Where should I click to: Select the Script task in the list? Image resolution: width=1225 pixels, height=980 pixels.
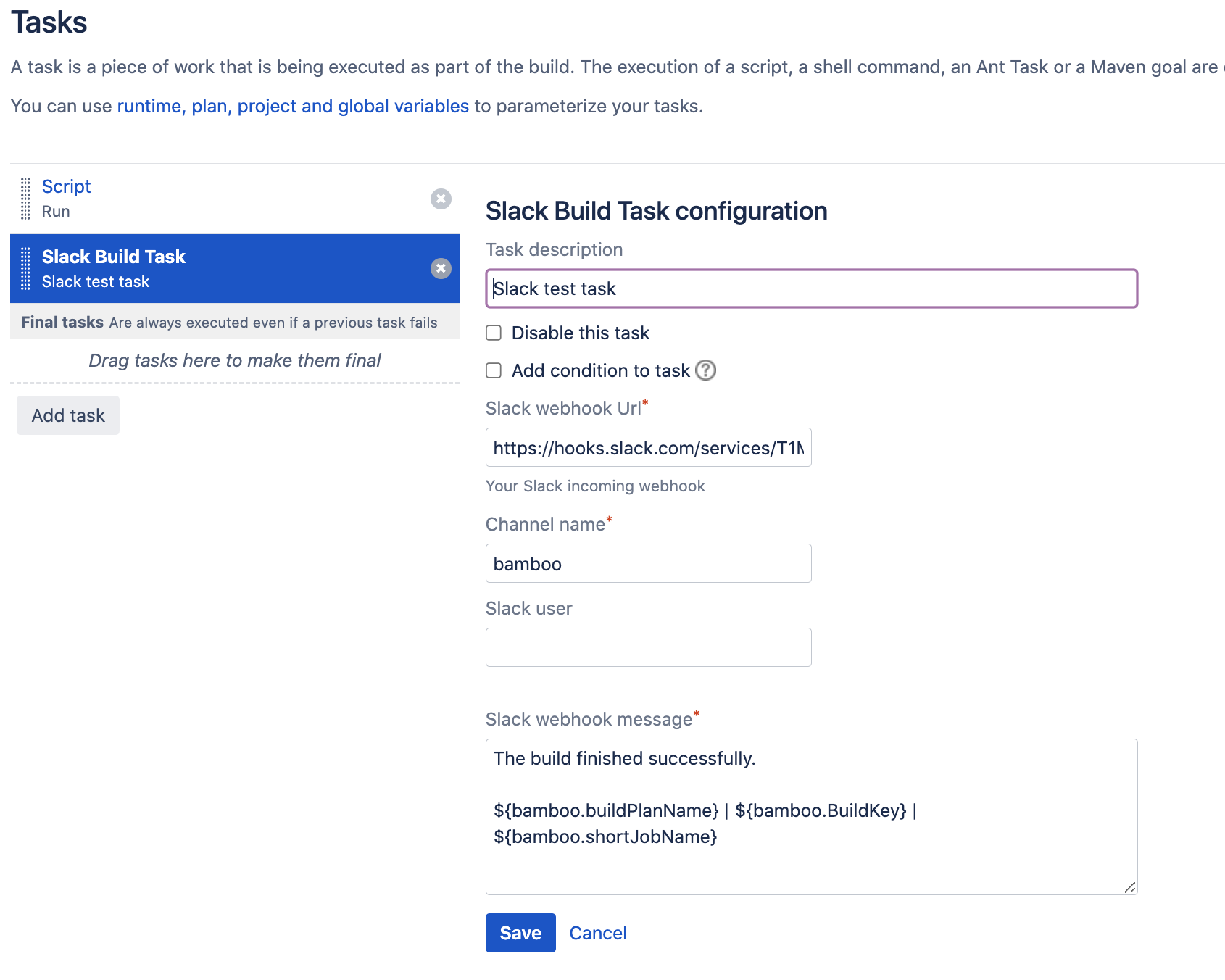(x=66, y=187)
